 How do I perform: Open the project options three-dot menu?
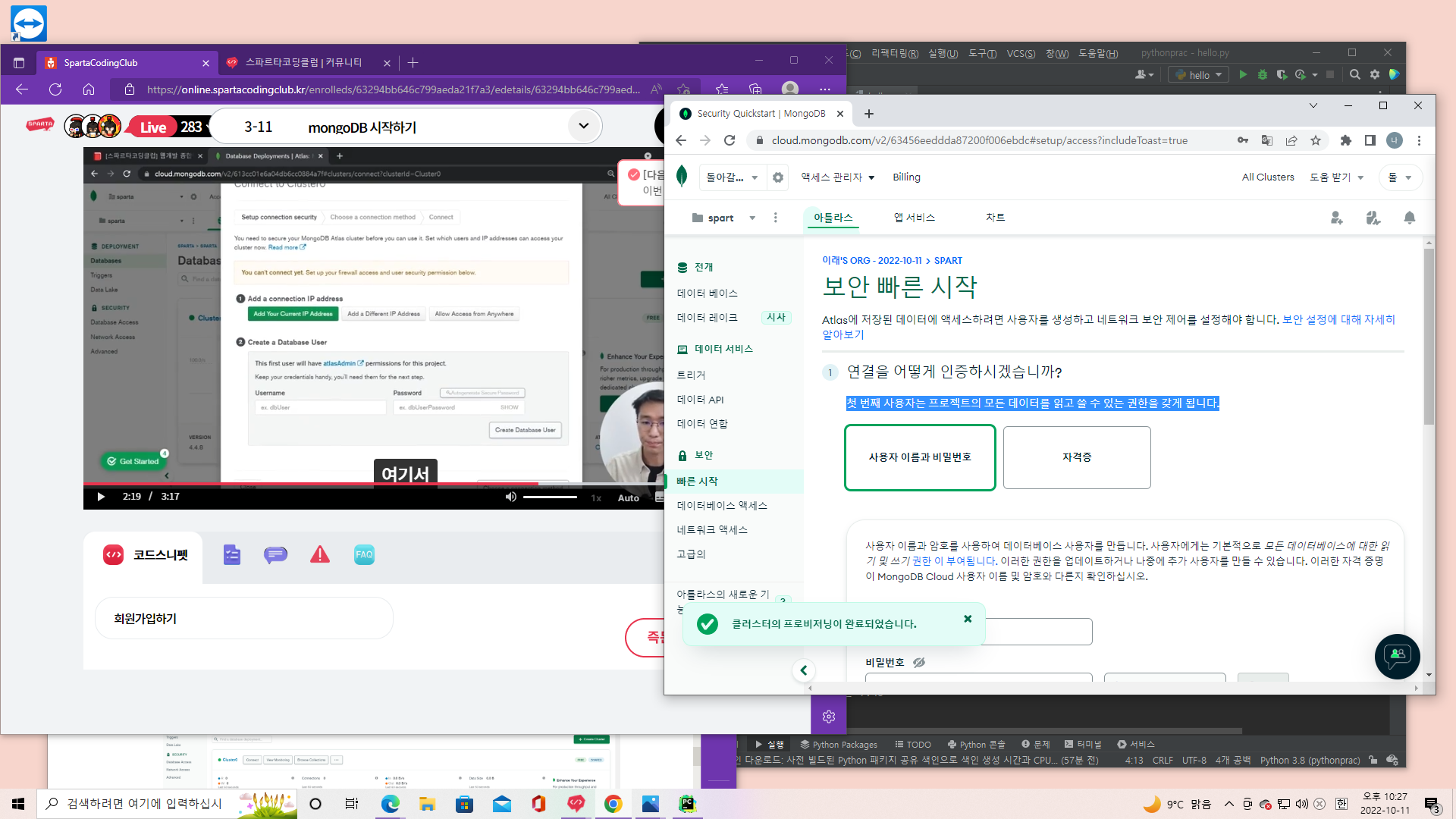775,218
